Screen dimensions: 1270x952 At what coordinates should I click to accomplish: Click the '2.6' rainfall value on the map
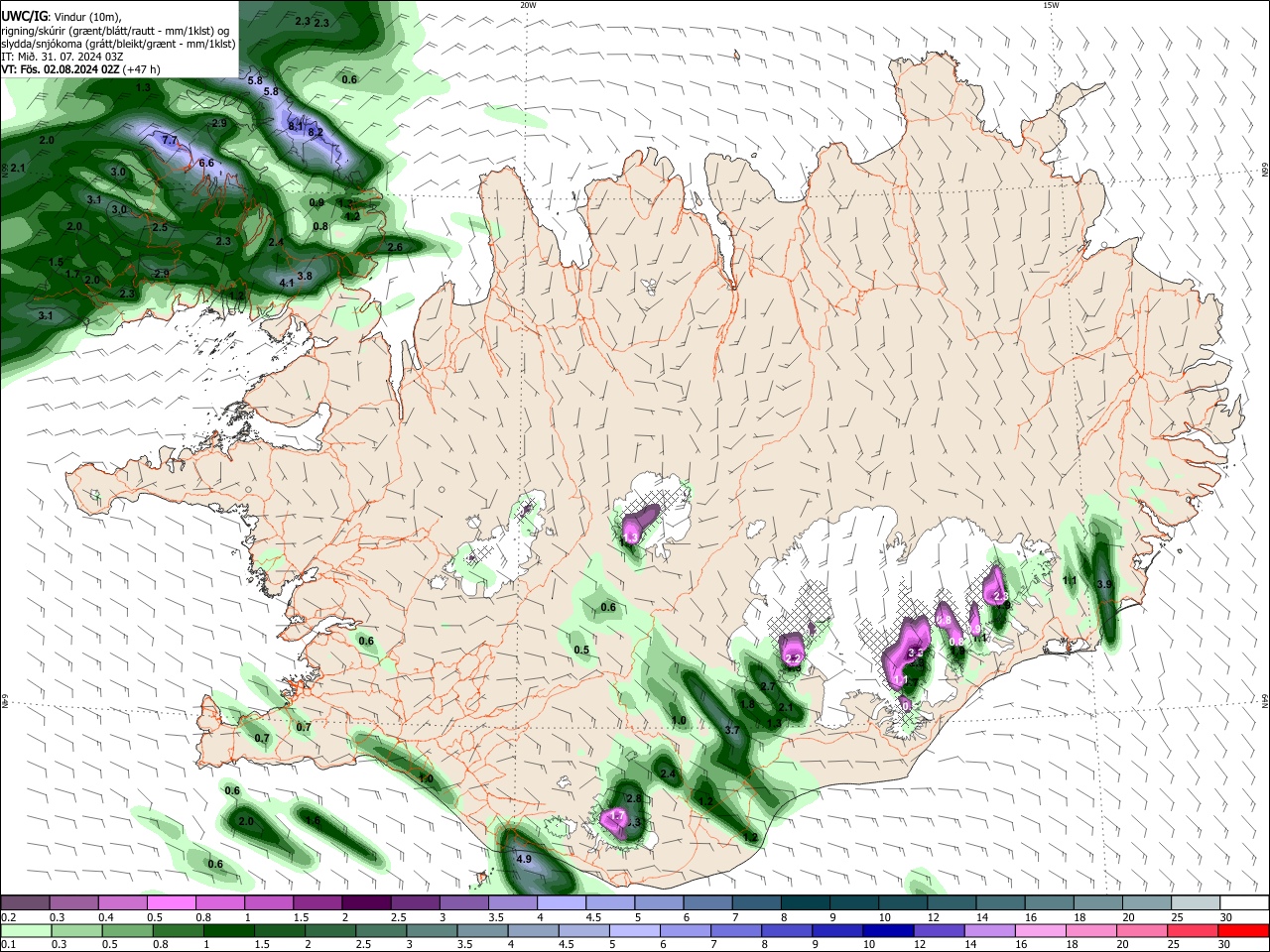click(x=394, y=247)
